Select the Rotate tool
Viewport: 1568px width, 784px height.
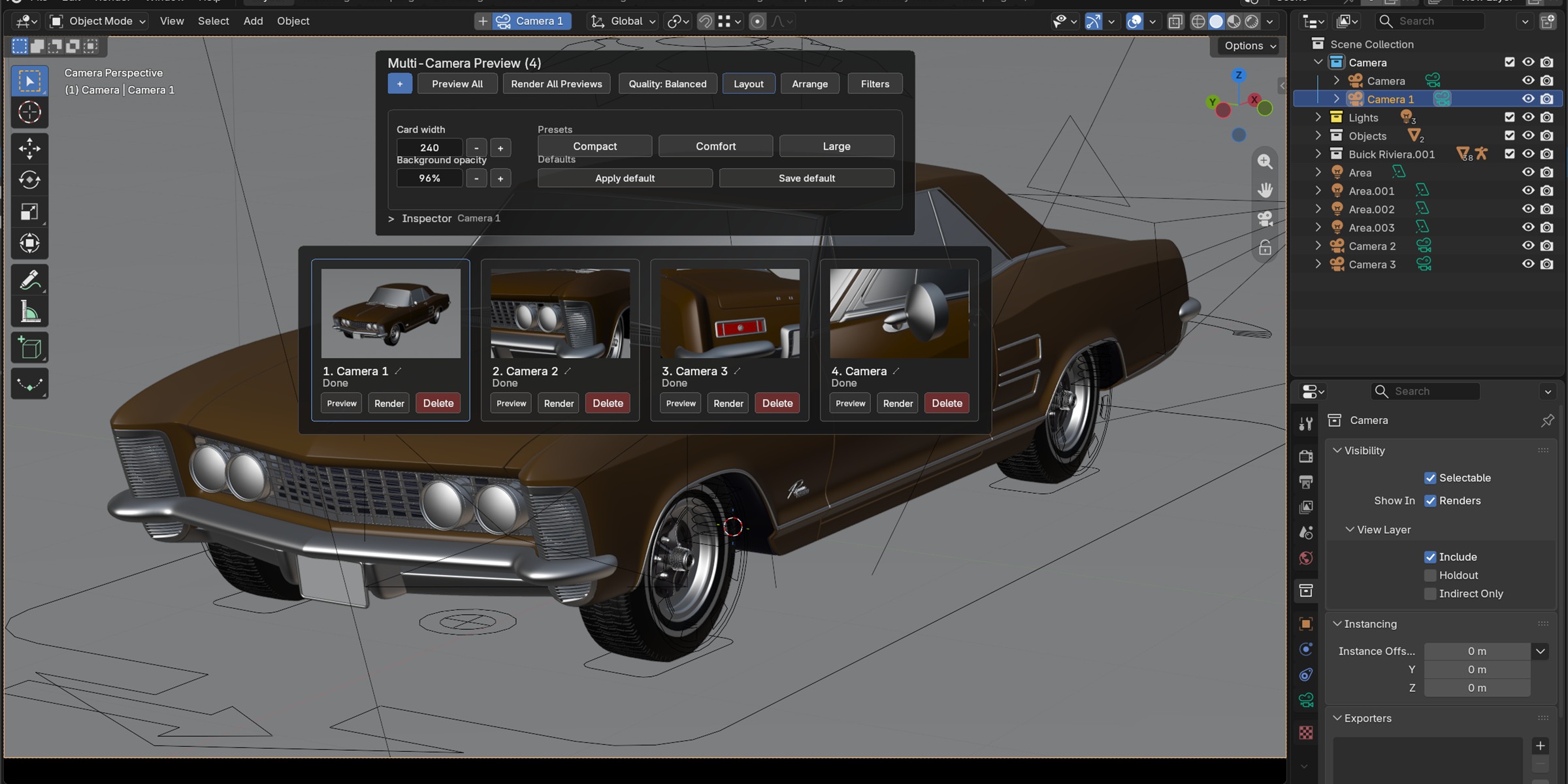coord(29,180)
